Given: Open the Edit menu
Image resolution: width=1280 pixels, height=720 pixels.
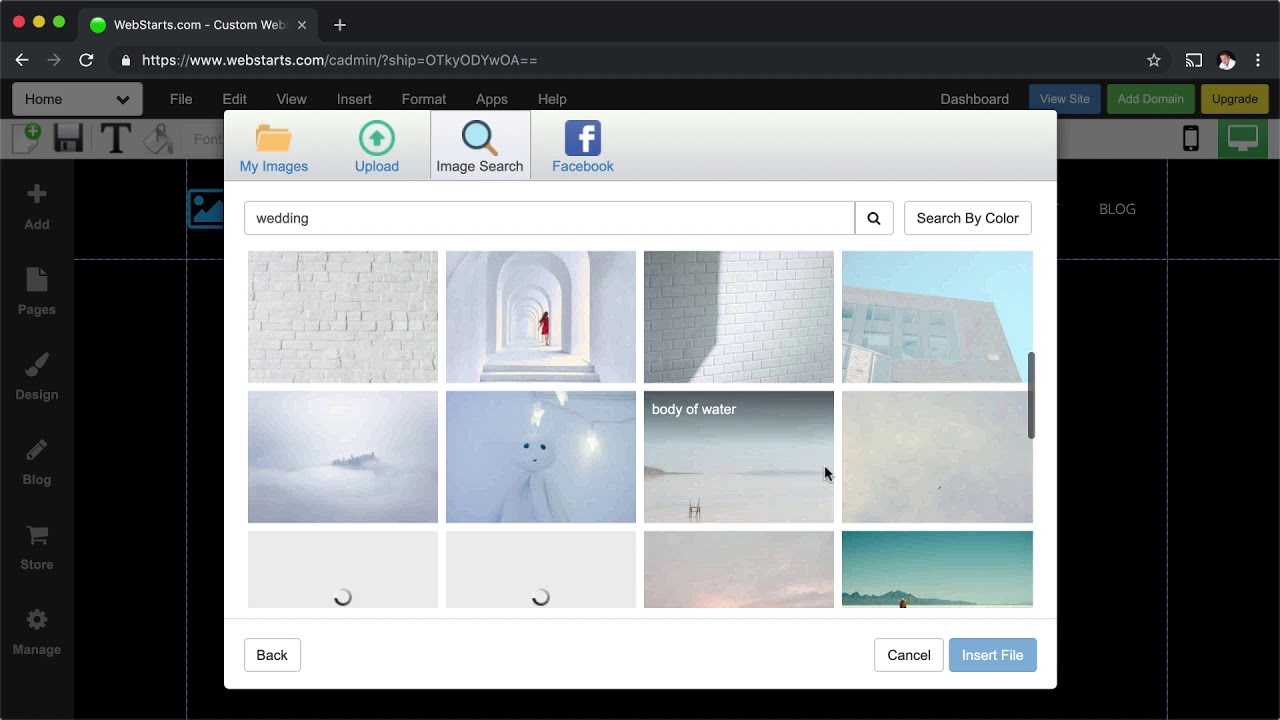Looking at the screenshot, I should (235, 99).
